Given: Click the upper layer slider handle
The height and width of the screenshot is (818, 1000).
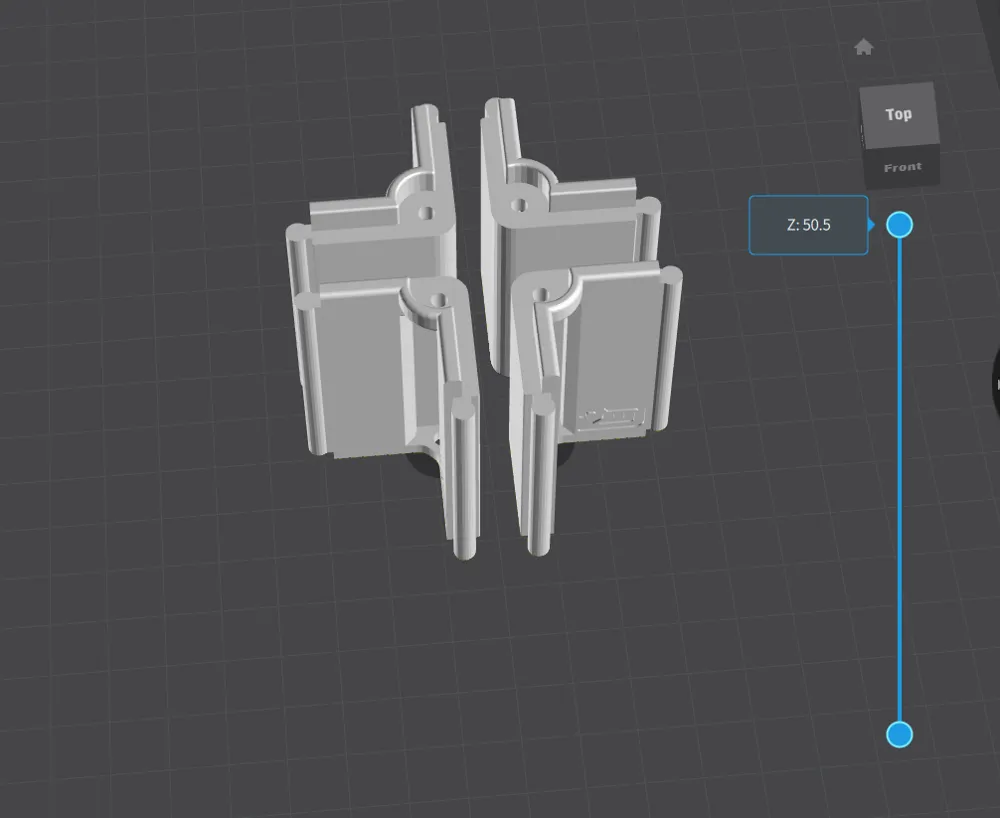Looking at the screenshot, I should (x=900, y=225).
